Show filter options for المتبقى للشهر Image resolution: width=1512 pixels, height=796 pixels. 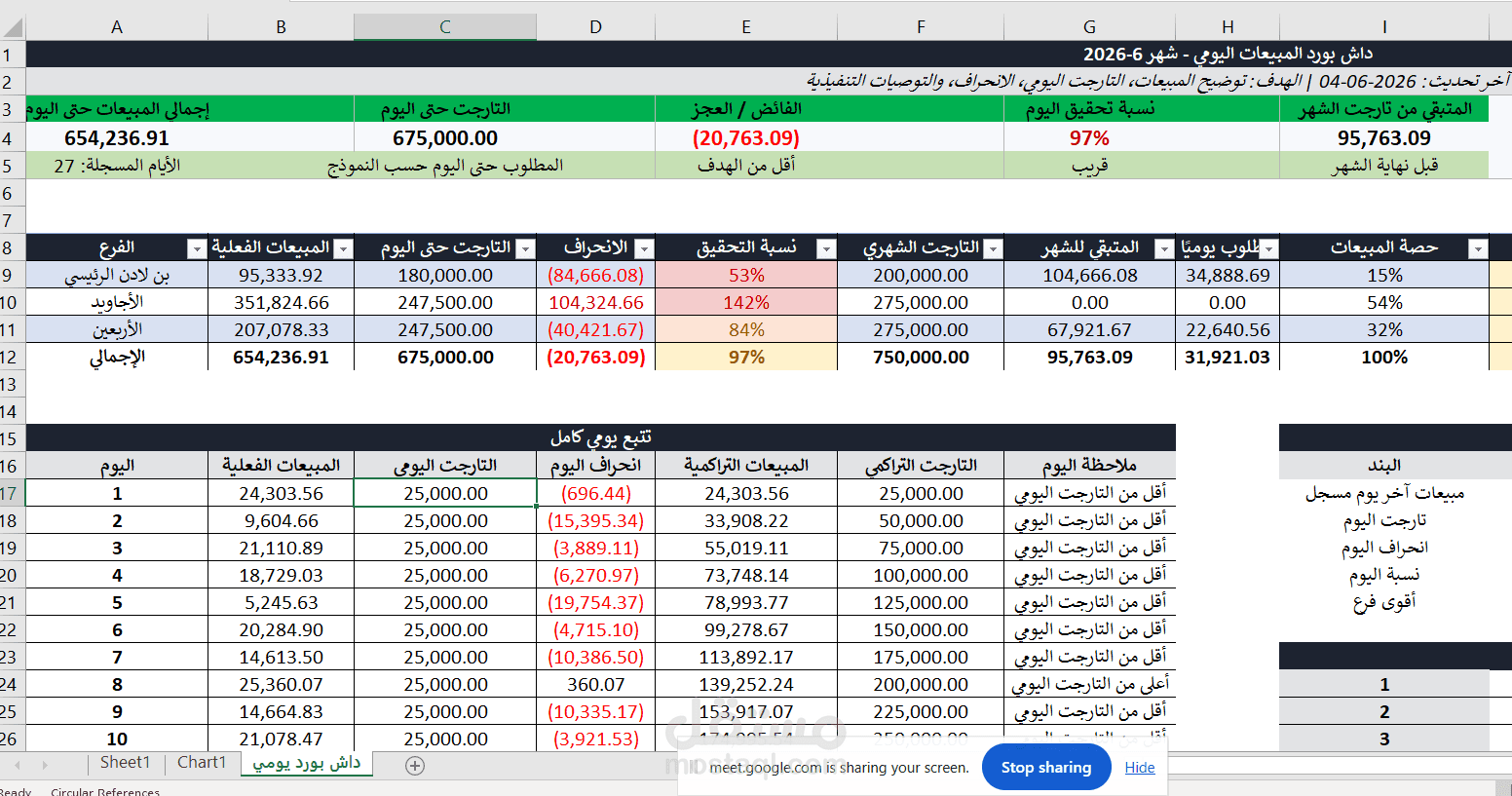1164,249
